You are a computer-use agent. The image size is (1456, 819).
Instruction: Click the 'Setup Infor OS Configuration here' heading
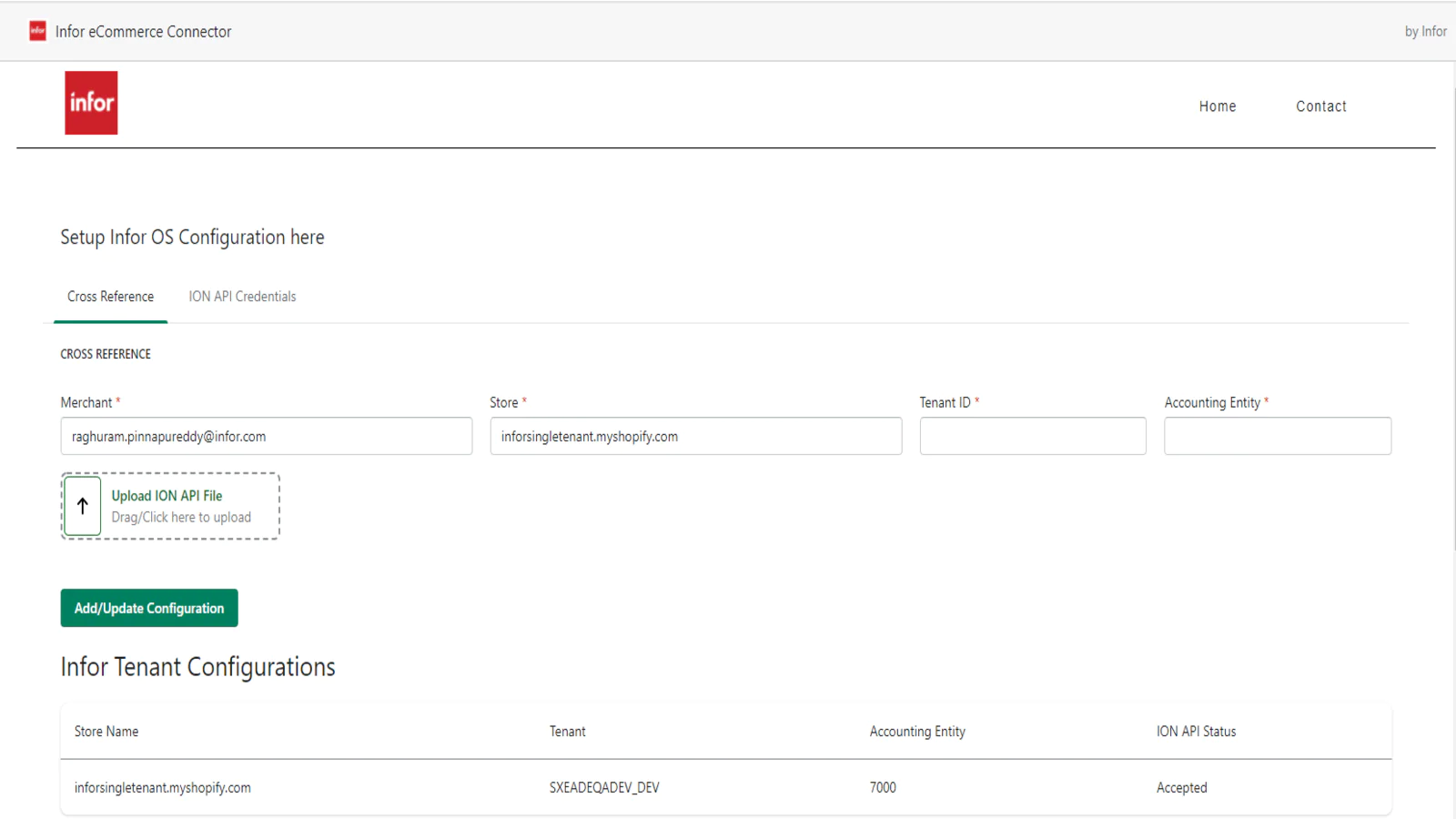pyautogui.click(x=193, y=238)
